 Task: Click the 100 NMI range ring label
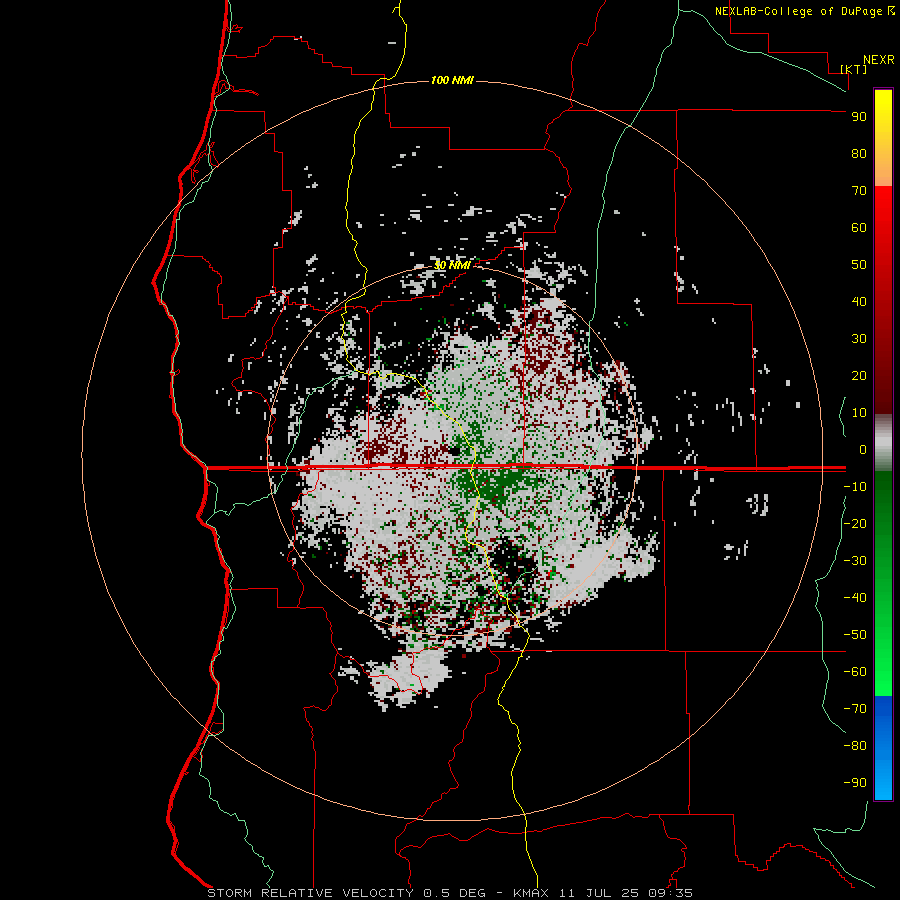452,80
